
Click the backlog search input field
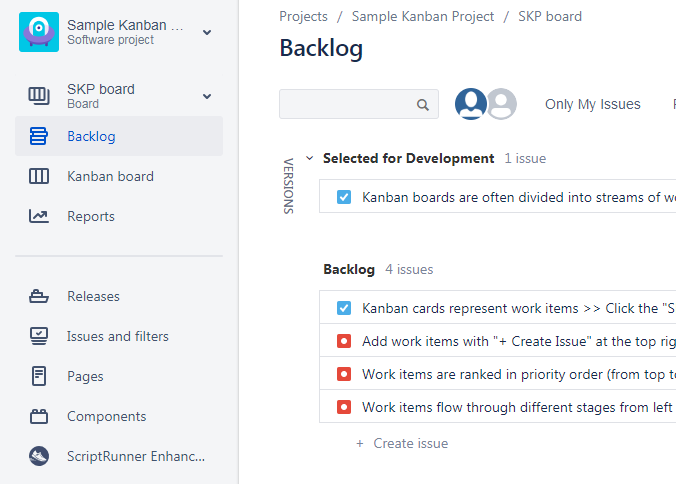[347, 104]
